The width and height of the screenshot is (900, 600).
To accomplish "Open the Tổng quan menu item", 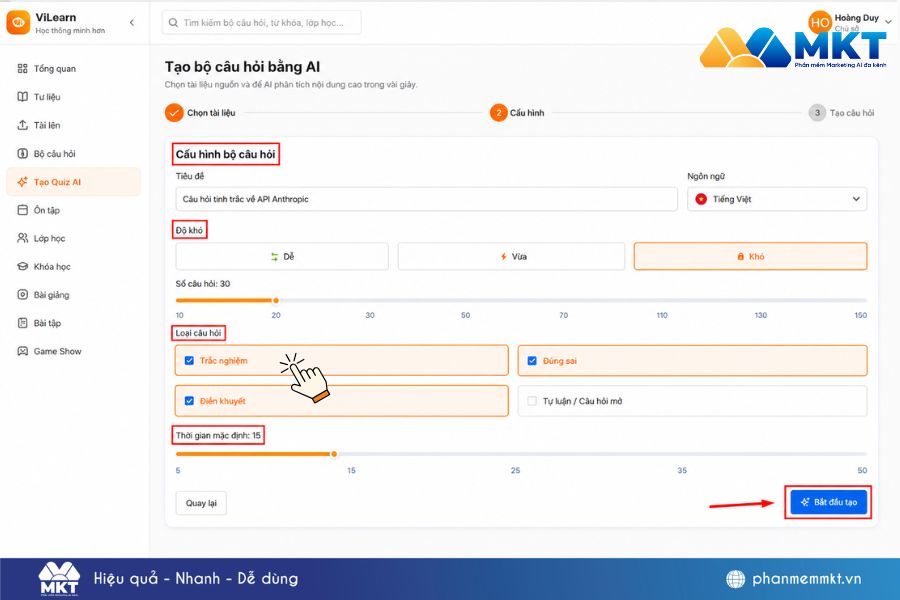I will coord(73,69).
